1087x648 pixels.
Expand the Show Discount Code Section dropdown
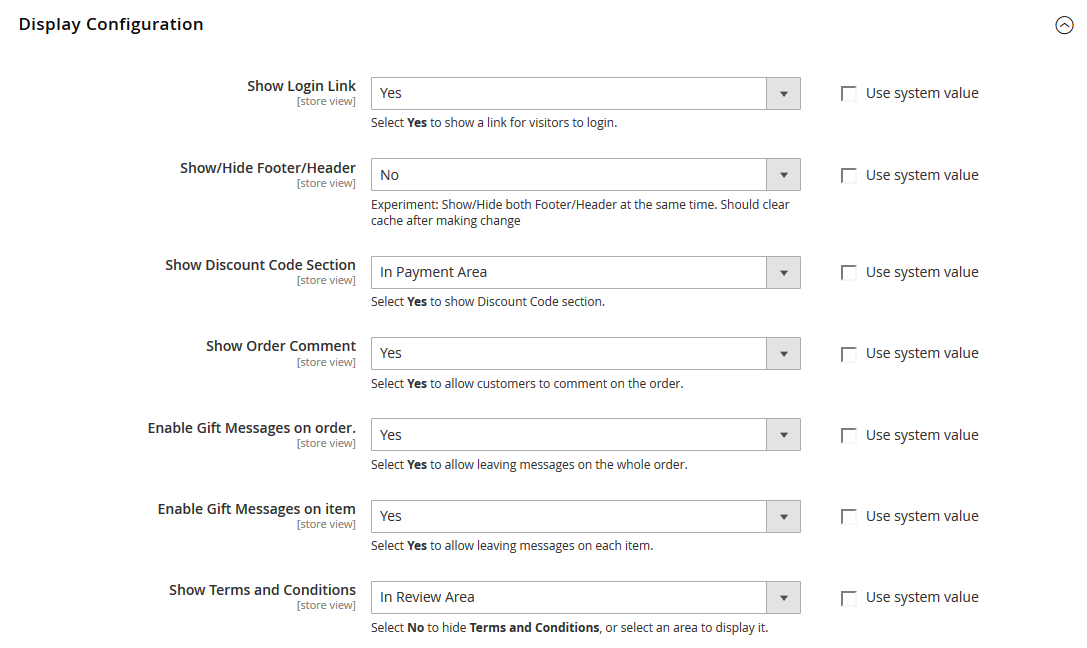[x=585, y=272]
